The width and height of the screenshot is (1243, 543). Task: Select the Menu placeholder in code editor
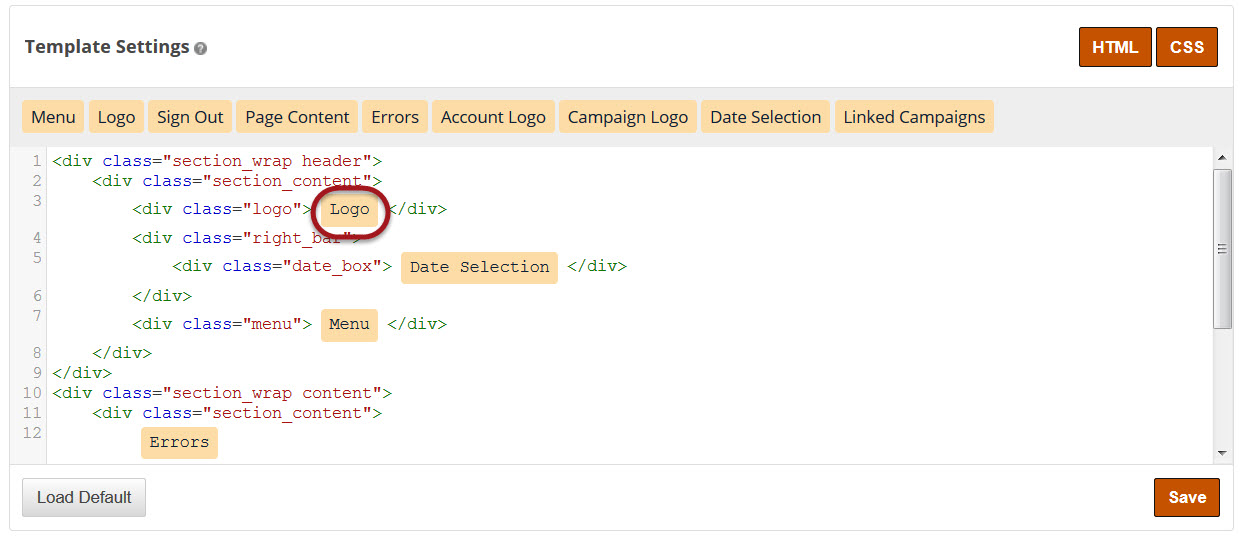point(349,324)
